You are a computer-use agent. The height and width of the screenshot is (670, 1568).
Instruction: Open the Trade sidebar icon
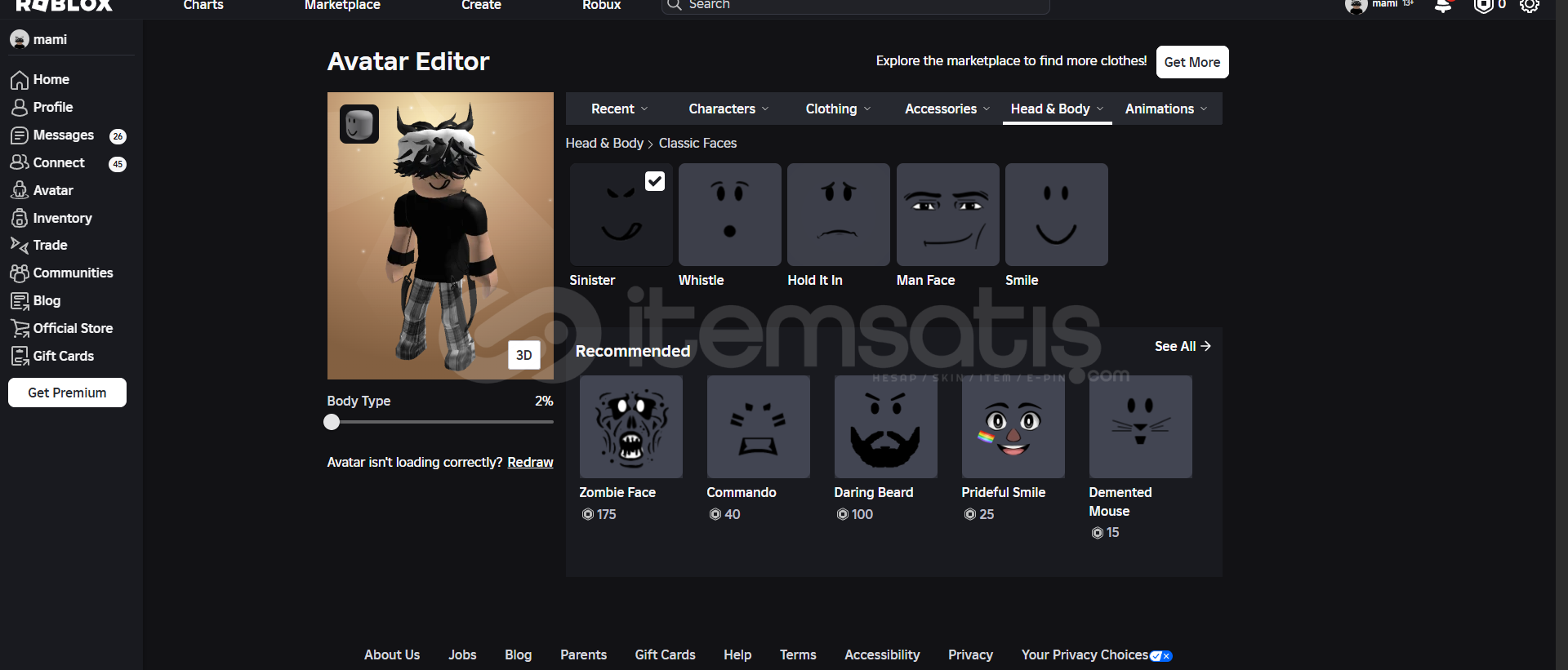coord(20,246)
